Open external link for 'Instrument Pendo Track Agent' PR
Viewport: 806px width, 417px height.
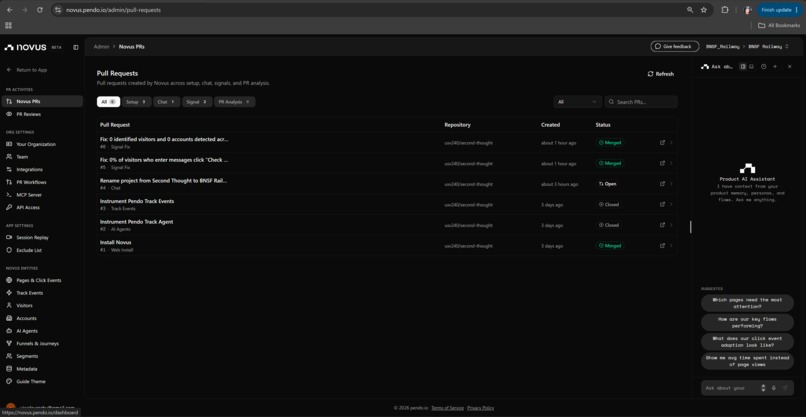662,225
